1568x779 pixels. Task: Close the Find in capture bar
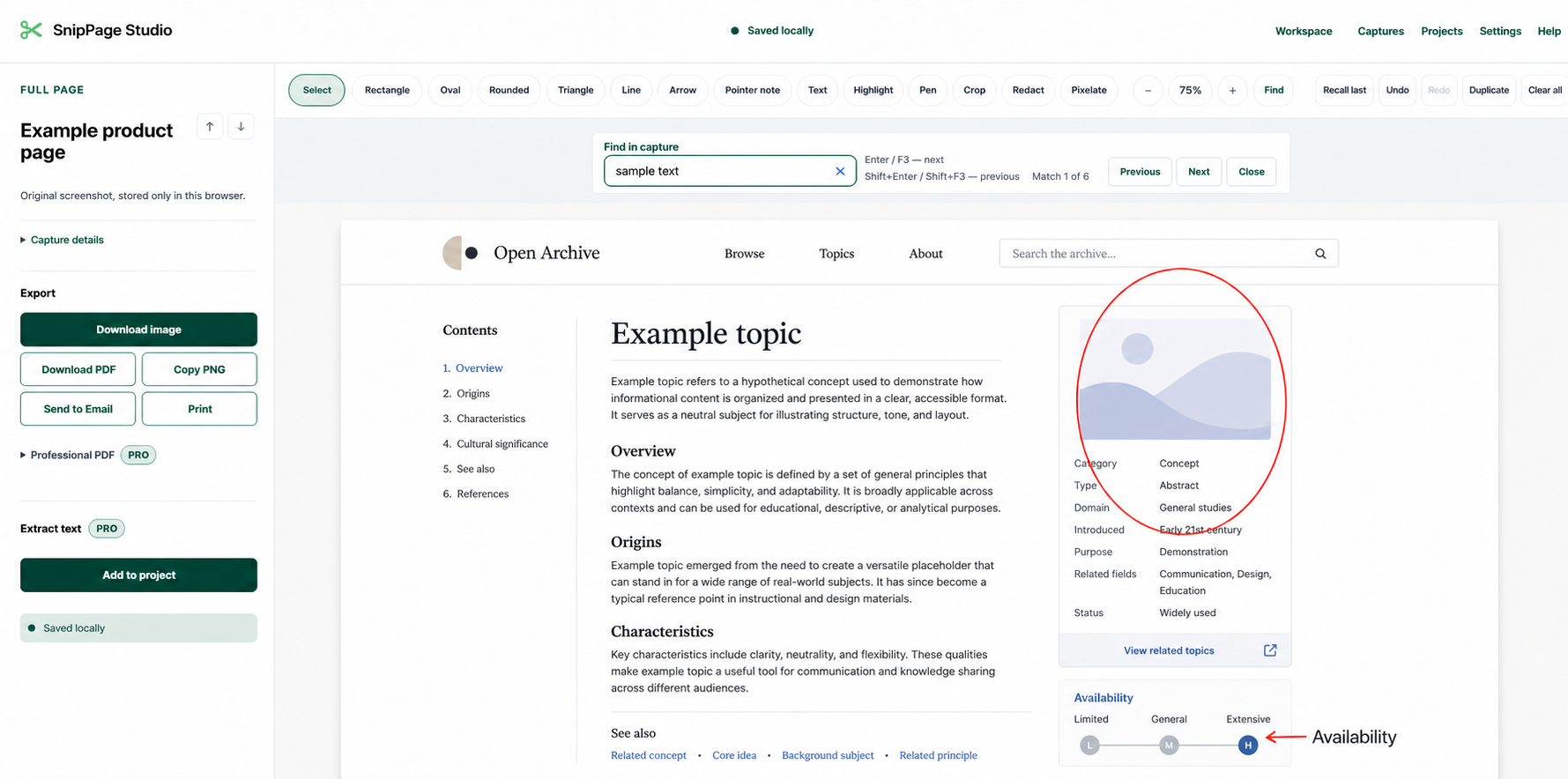point(1251,172)
